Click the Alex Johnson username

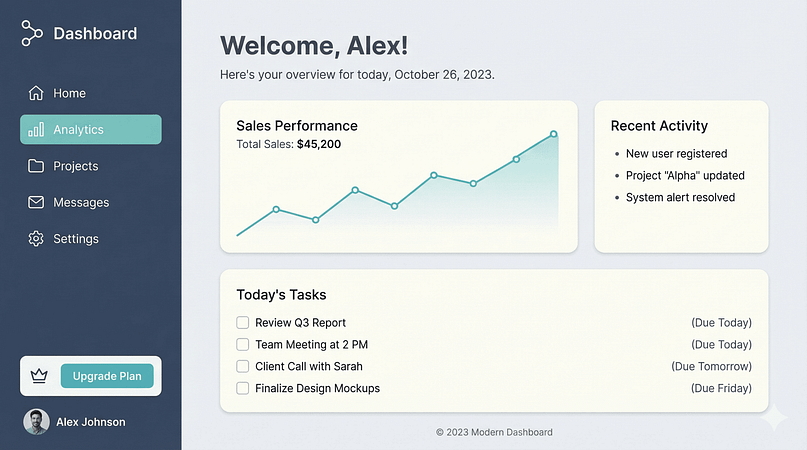(x=91, y=422)
